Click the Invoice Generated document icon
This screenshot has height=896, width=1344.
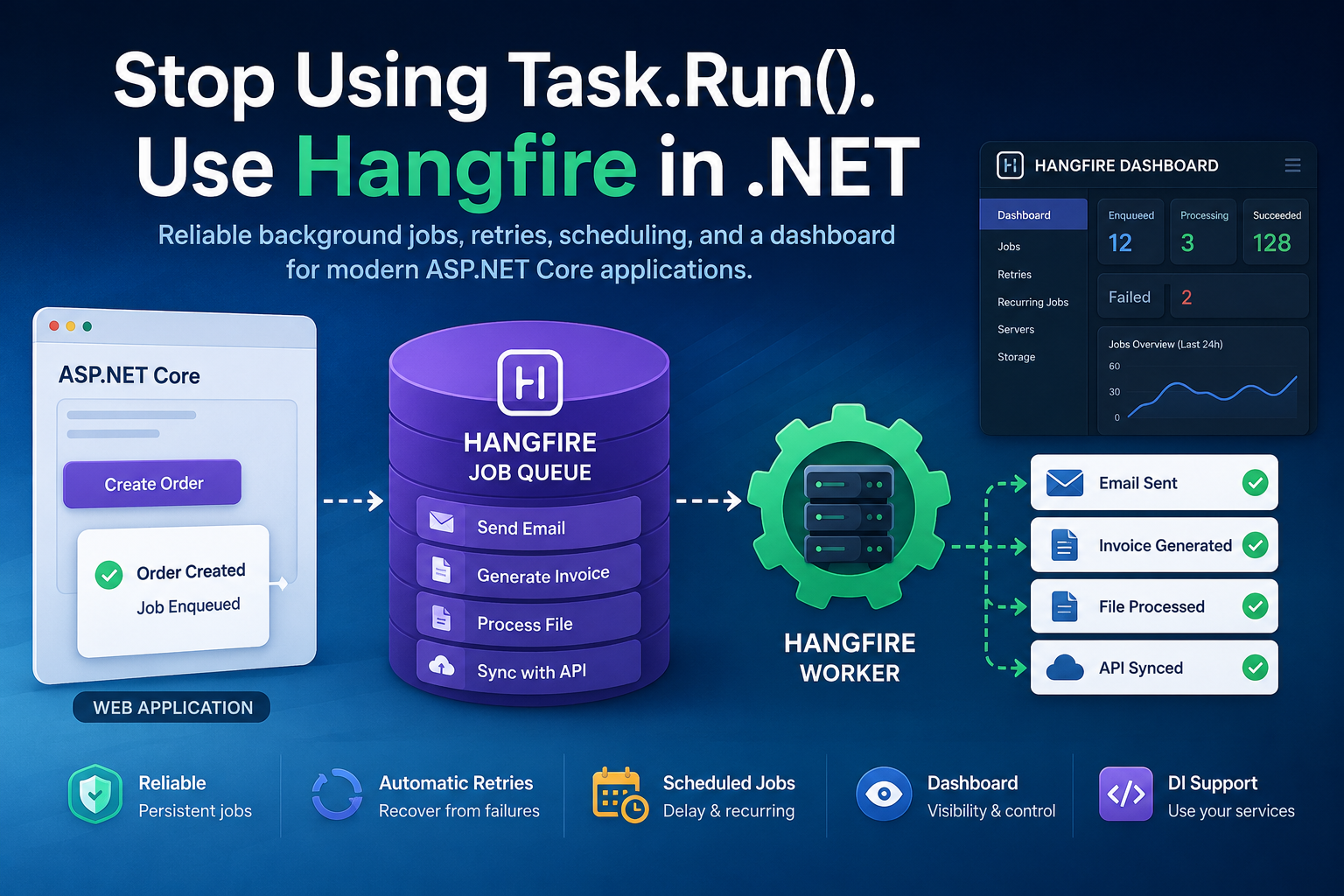point(1064,544)
